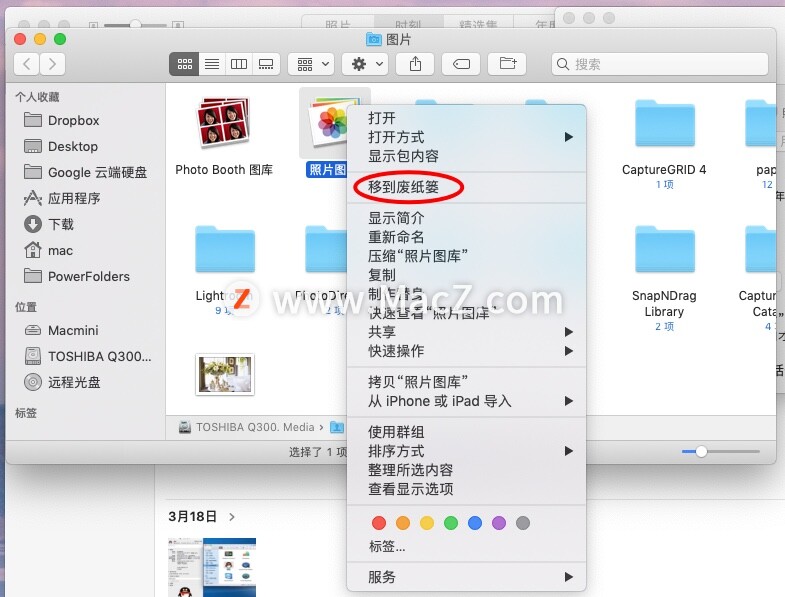Select the 照片图库 library icon
This screenshot has width=785, height=597.
(329, 124)
